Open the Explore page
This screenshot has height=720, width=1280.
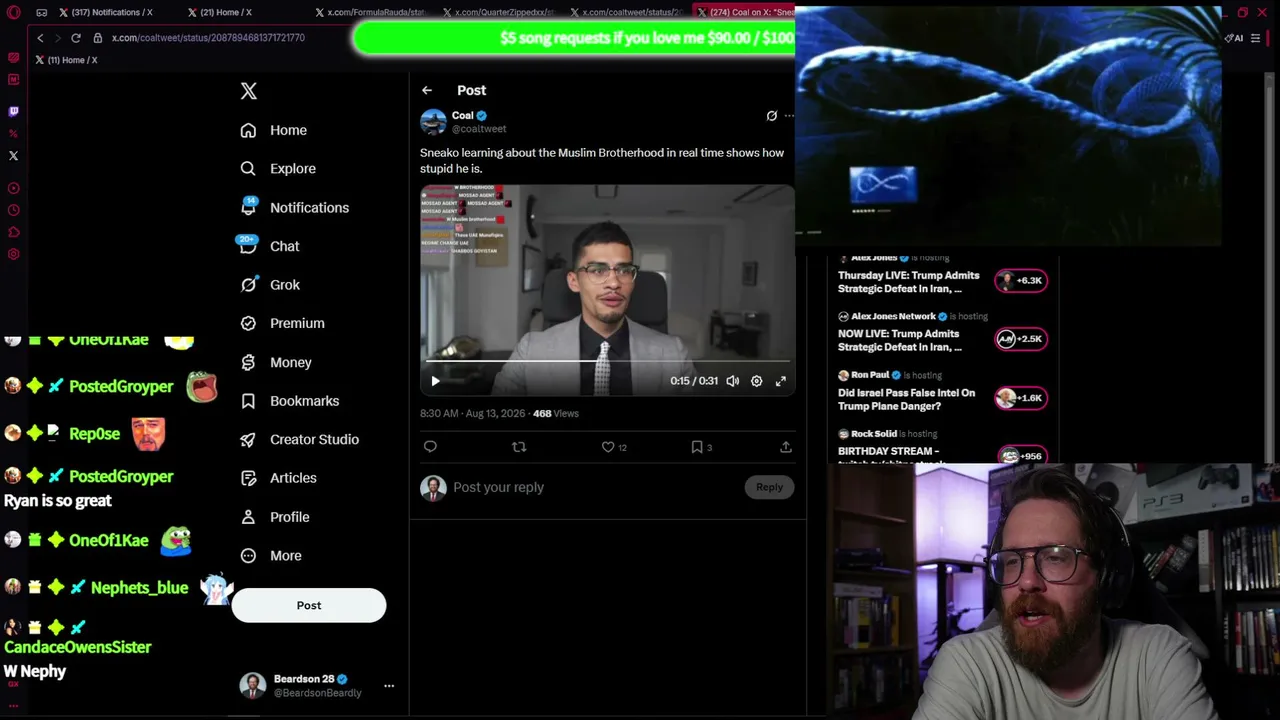278,169
